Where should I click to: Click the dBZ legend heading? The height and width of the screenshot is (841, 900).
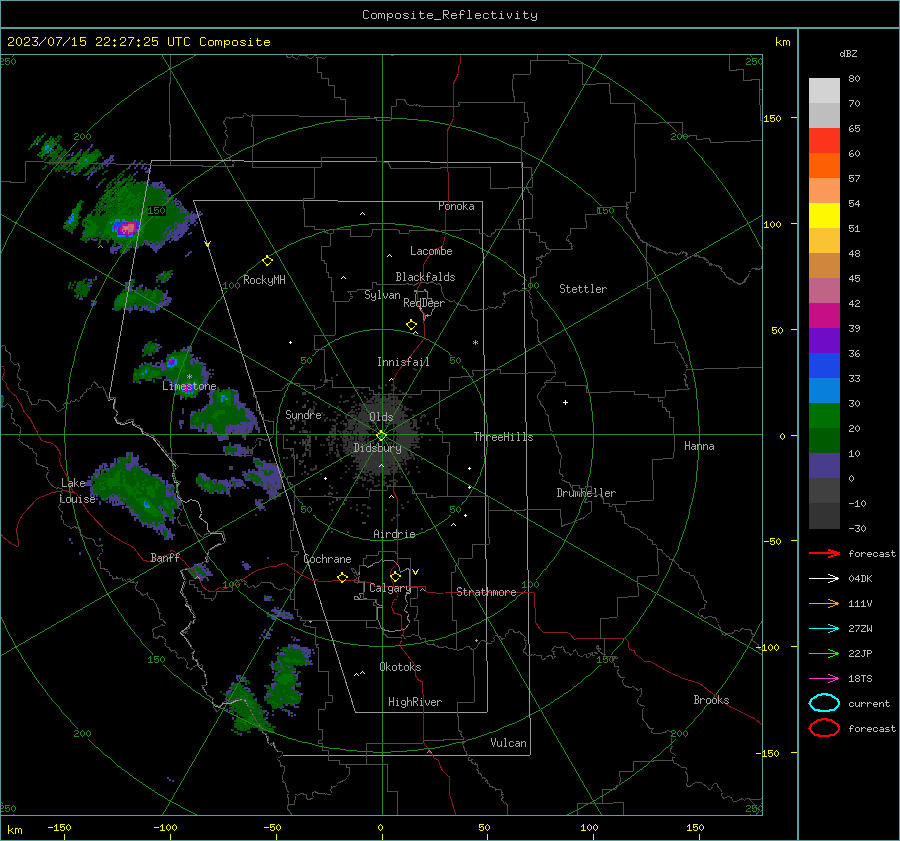(x=848, y=53)
